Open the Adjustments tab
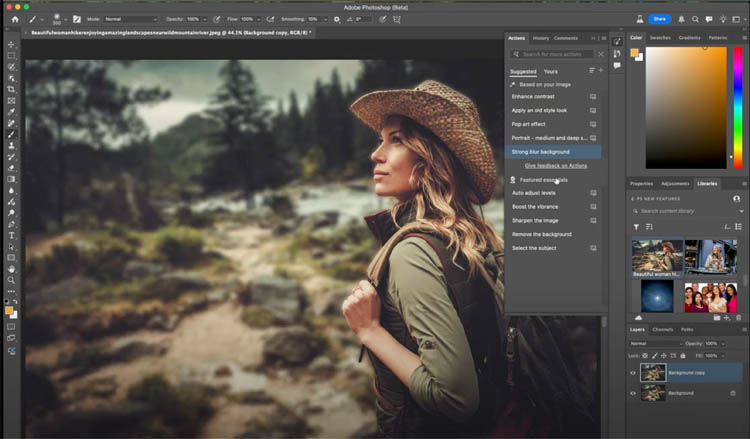Image resolution: width=750 pixels, height=439 pixels. point(675,184)
